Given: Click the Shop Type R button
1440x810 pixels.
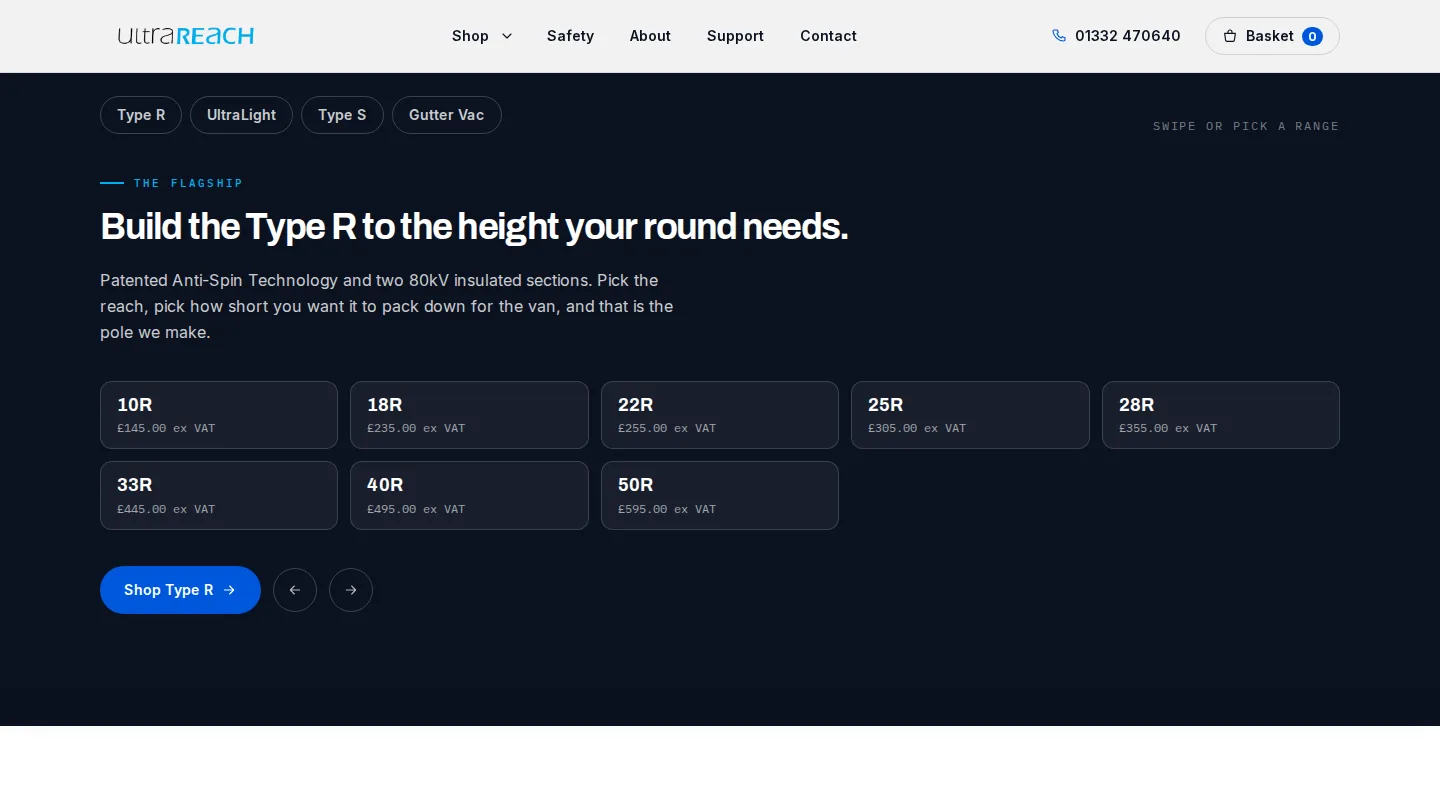Looking at the screenshot, I should [x=180, y=590].
